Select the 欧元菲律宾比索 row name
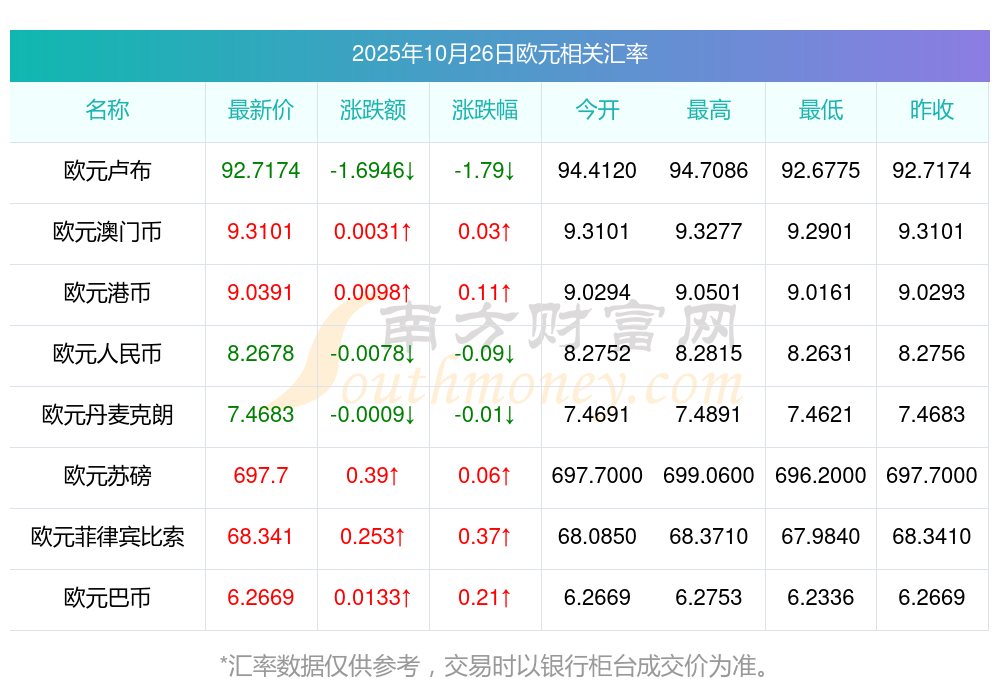This screenshot has height=697, width=1000. pos(107,537)
